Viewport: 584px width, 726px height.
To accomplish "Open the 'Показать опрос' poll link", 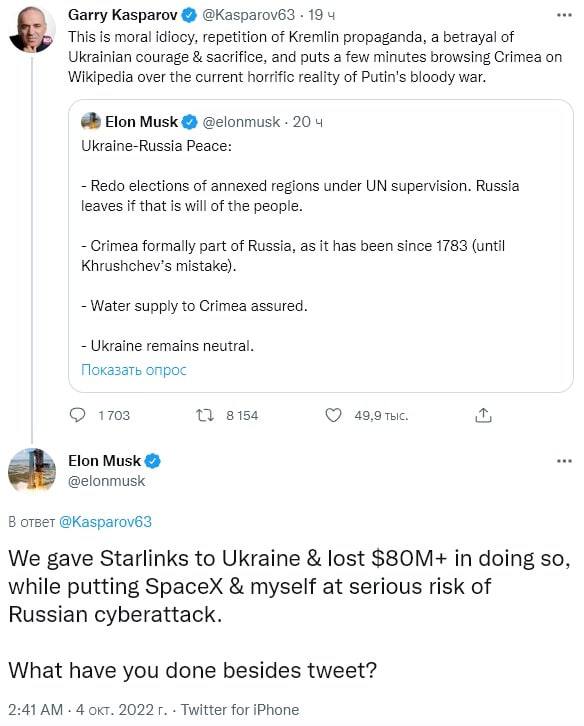I will point(134,370).
